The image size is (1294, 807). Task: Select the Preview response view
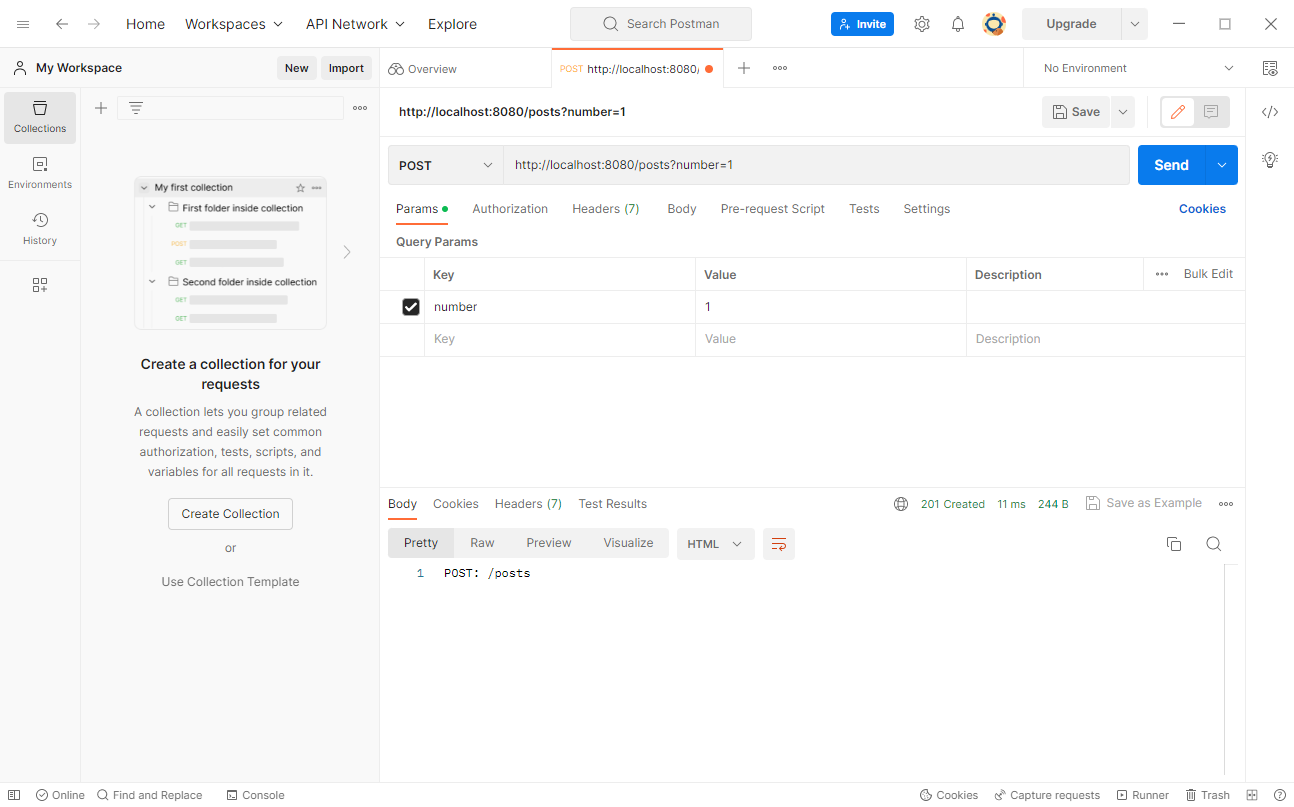(549, 543)
